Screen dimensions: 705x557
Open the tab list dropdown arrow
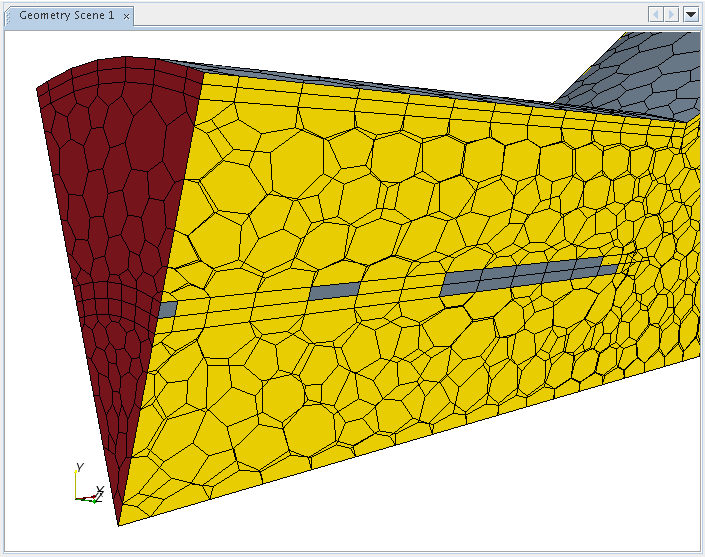[x=690, y=14]
